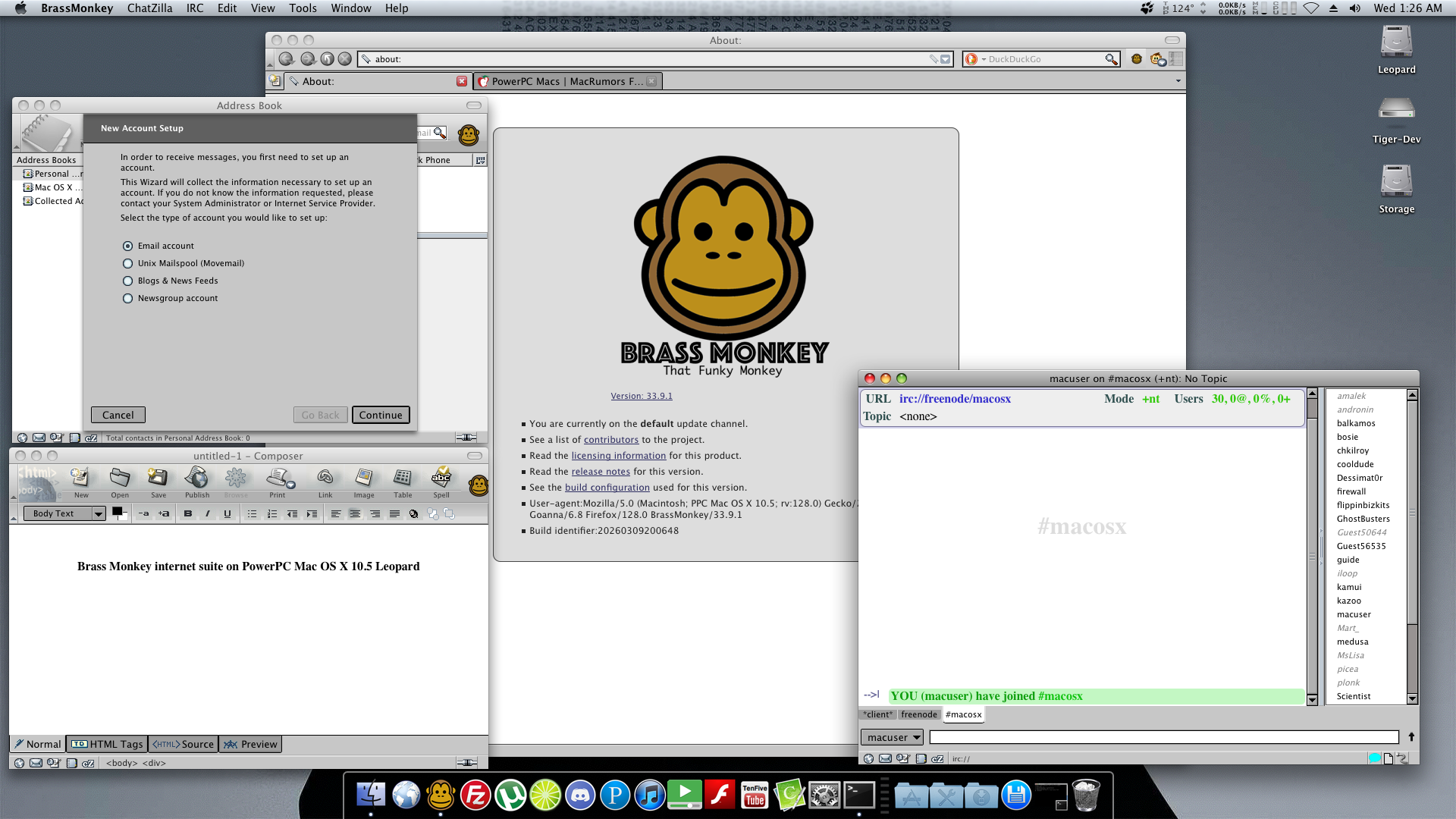Open licensing information link

point(619,456)
